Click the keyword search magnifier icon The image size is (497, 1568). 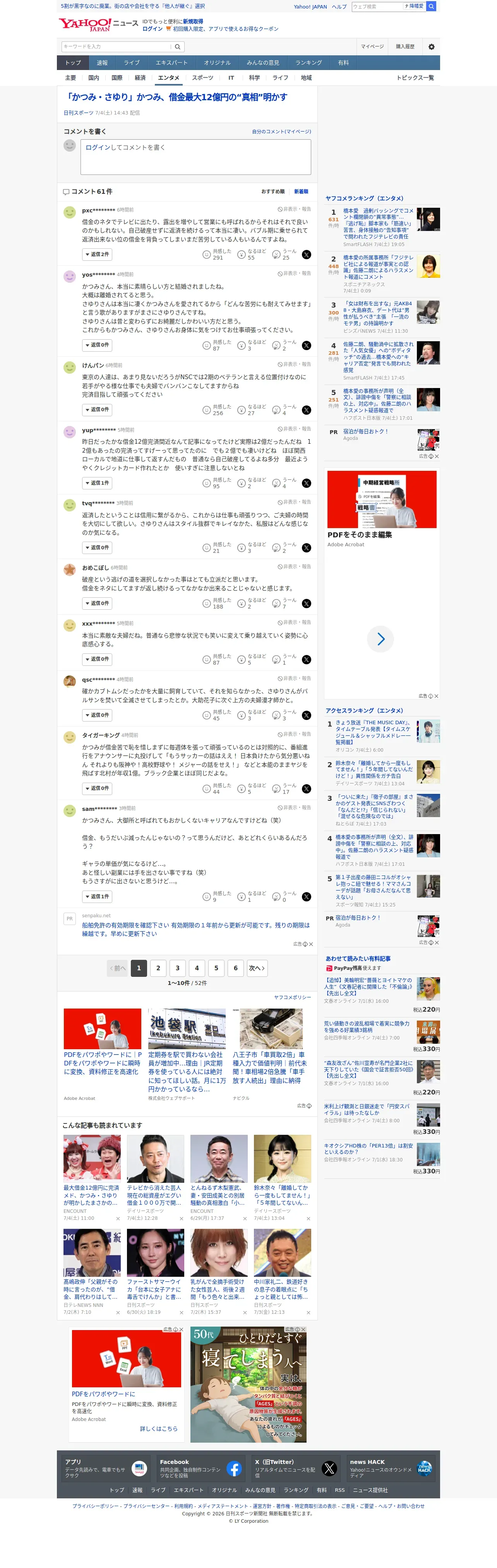click(x=177, y=46)
